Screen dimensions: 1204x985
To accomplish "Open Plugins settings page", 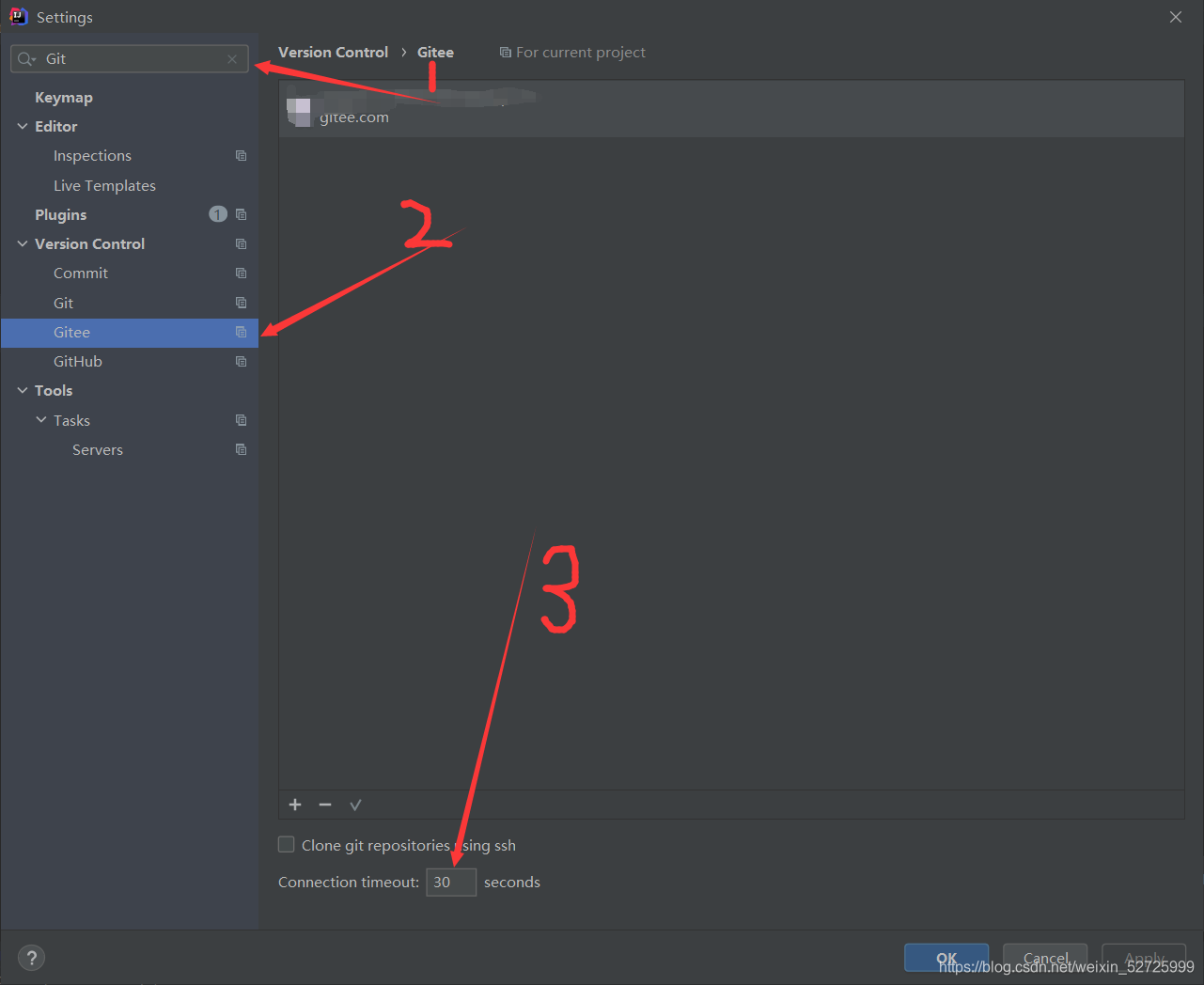I will coord(60,214).
